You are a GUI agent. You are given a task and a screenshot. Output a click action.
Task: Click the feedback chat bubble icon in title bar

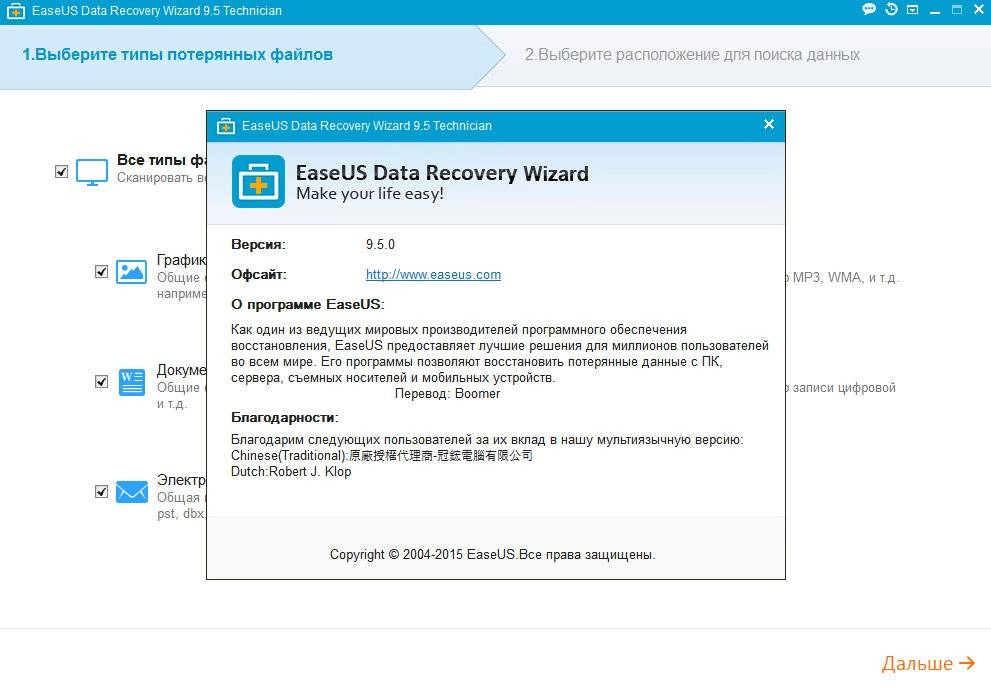869,9
